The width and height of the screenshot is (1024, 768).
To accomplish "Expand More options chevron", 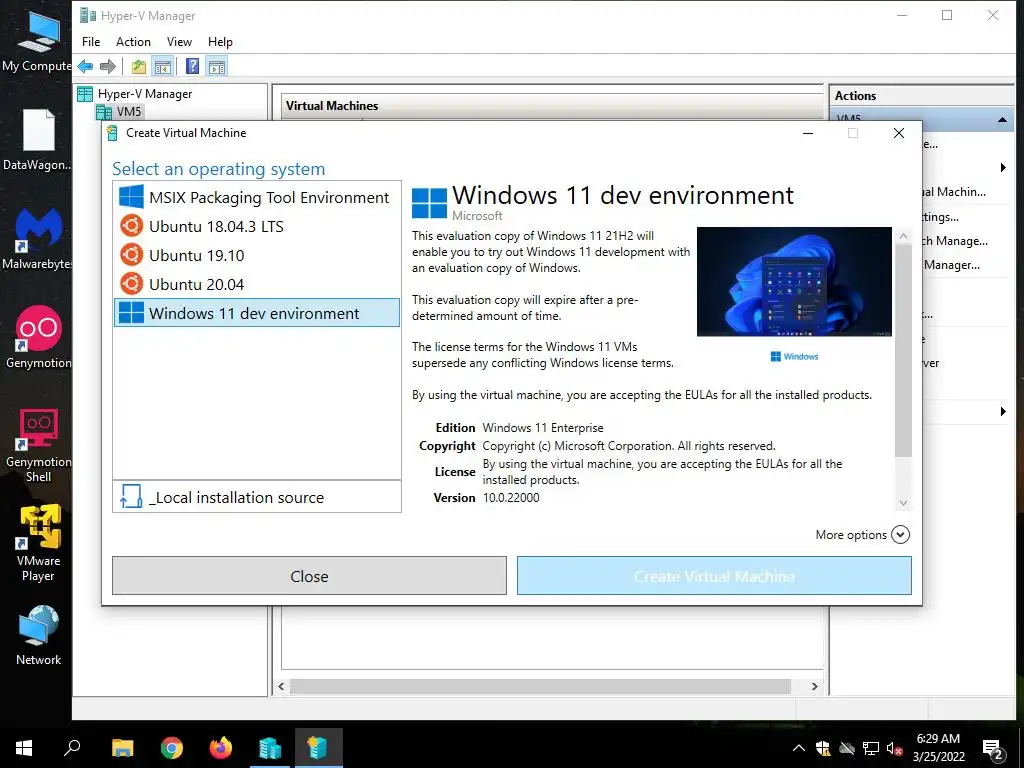I will (900, 535).
